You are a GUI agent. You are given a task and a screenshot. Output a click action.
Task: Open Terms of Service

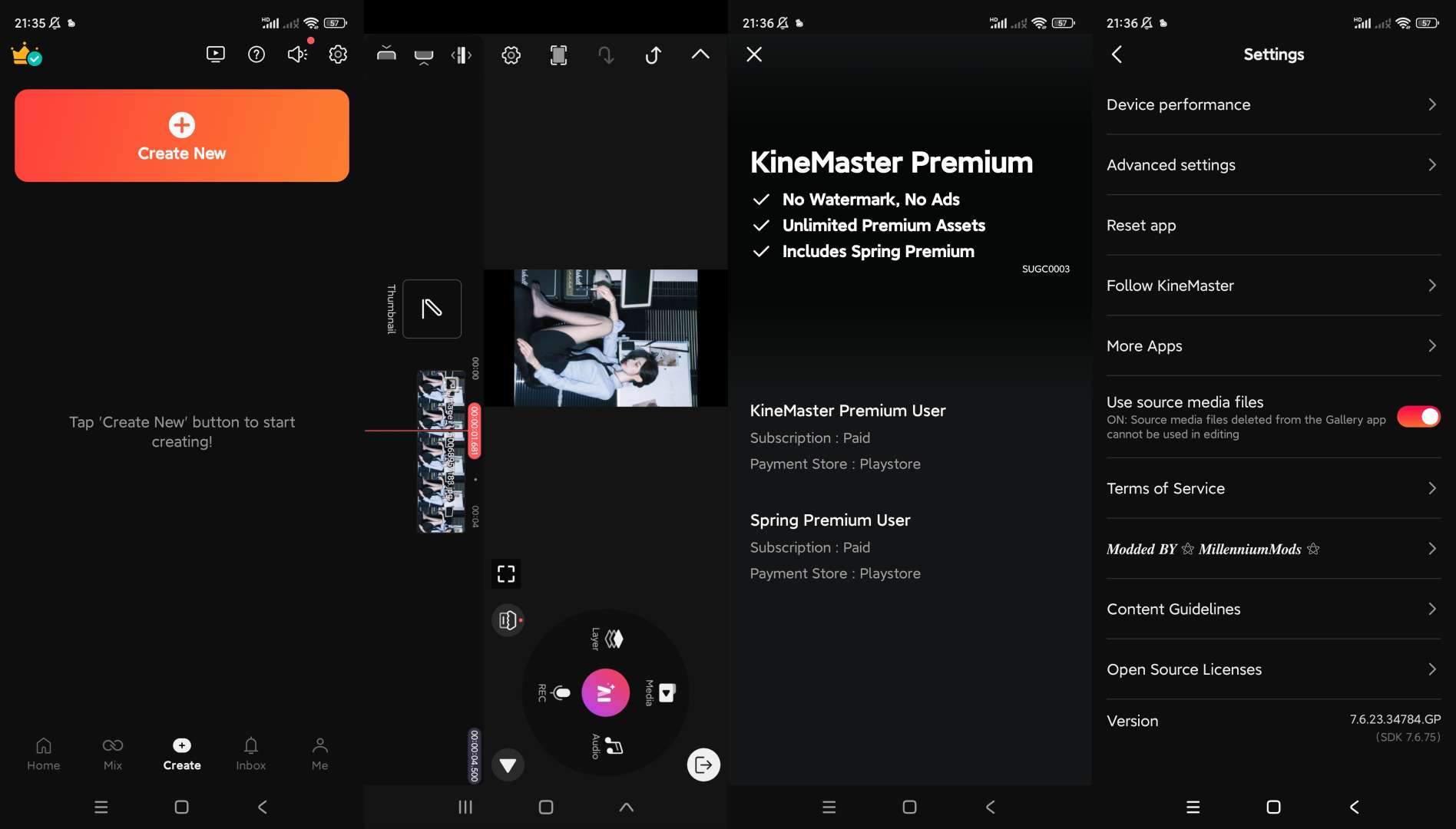point(1274,488)
